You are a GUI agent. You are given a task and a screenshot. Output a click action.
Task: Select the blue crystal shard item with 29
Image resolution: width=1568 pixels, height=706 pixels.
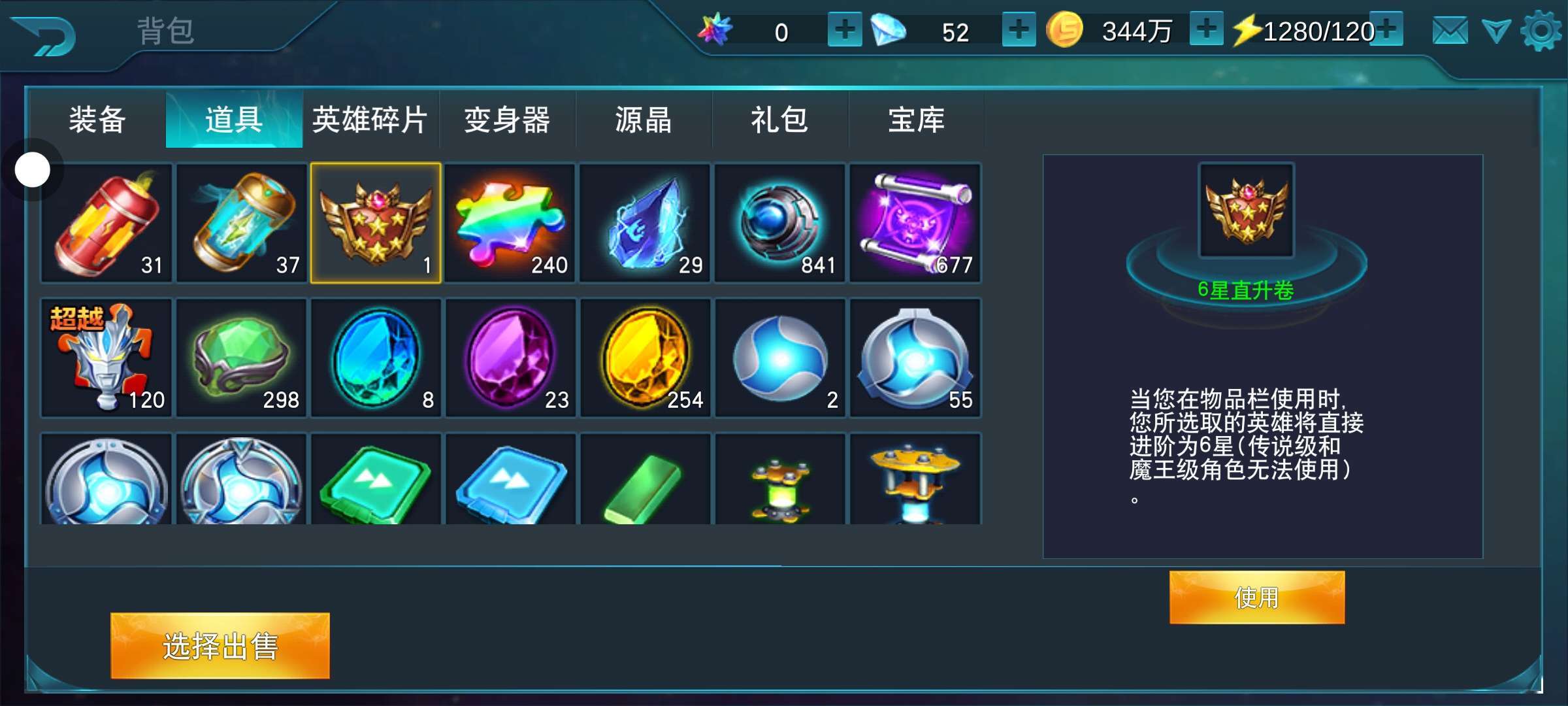tap(645, 223)
